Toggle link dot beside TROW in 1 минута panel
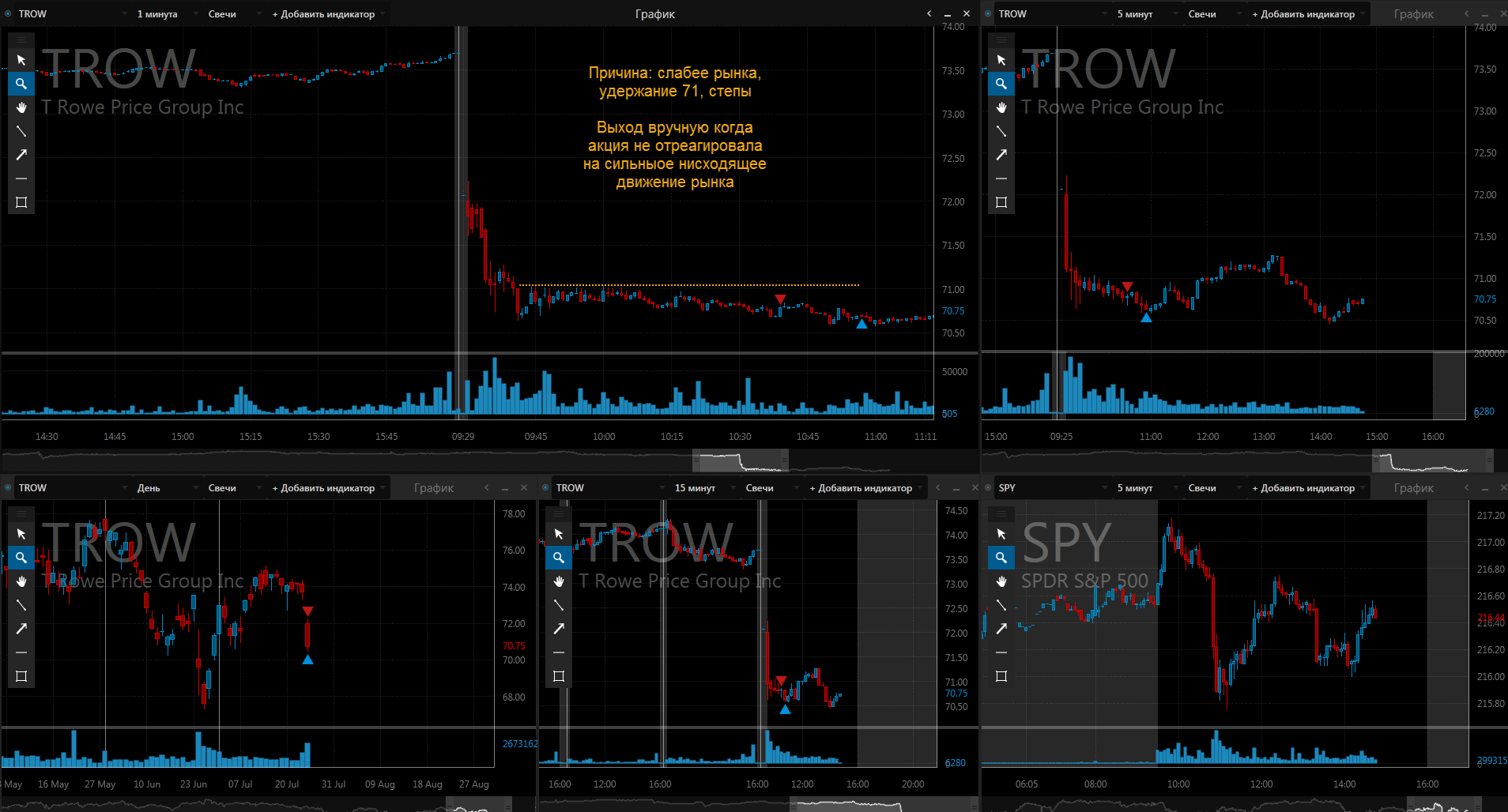1508x812 pixels. tap(8, 13)
